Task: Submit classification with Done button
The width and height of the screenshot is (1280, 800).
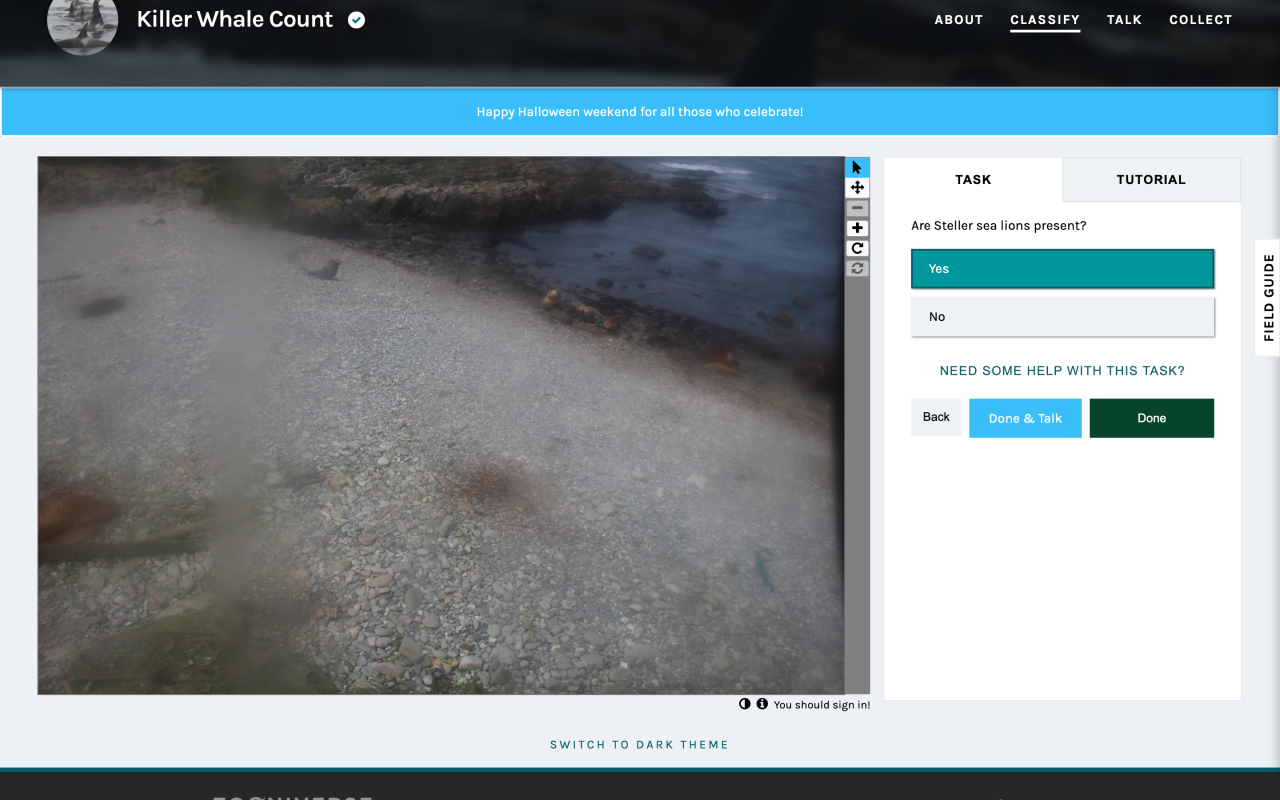Action: pyautogui.click(x=1152, y=418)
